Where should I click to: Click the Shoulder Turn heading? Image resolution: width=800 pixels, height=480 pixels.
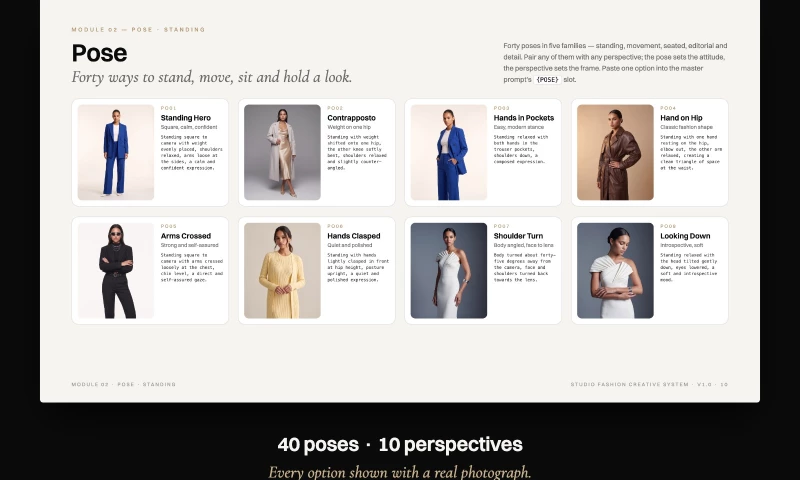pyautogui.click(x=518, y=236)
